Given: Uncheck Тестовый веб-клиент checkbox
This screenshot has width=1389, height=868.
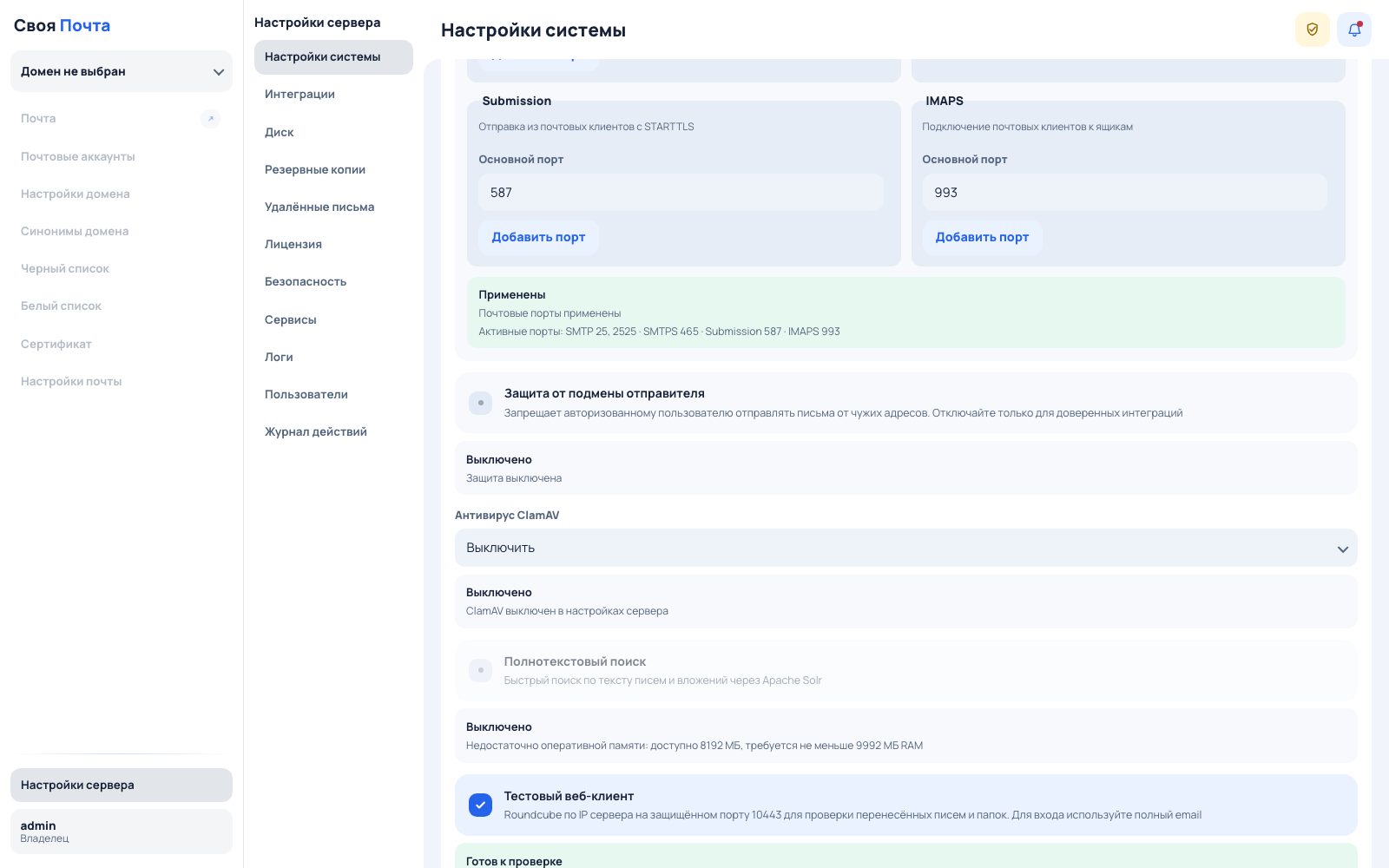Looking at the screenshot, I should pos(480,805).
